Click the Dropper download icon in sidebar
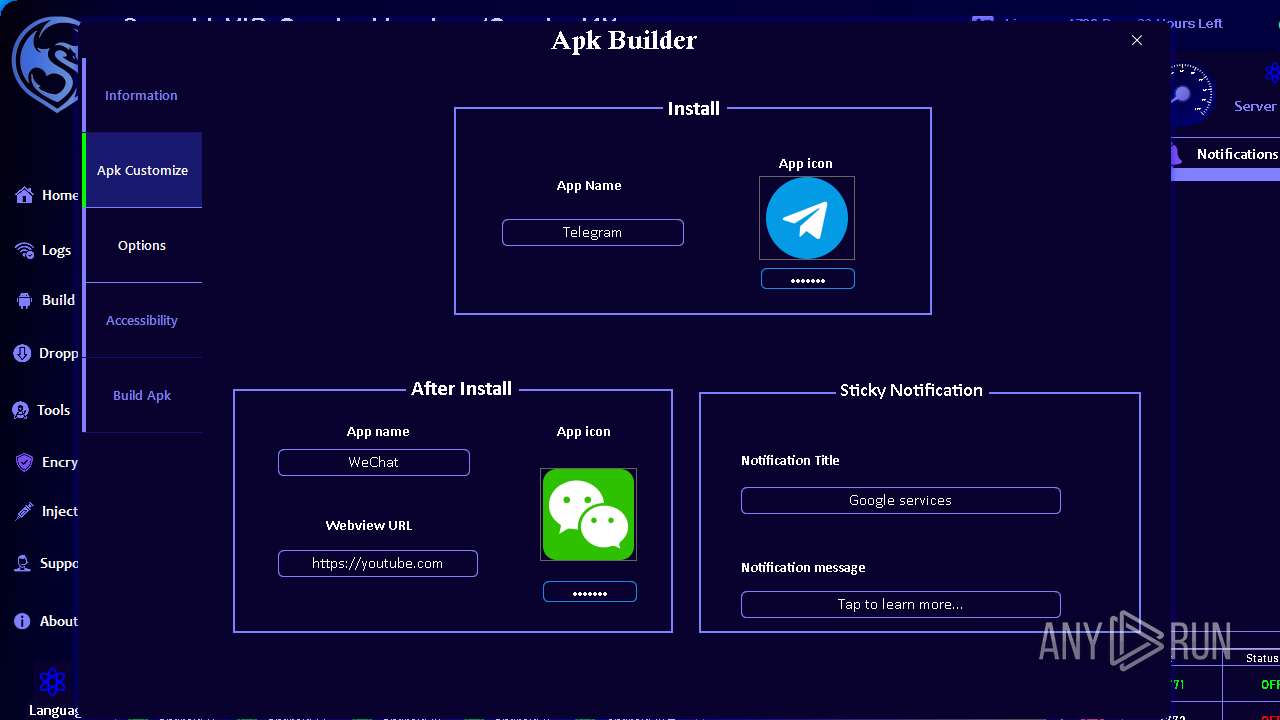Image resolution: width=1280 pixels, height=720 pixels. coord(22,353)
